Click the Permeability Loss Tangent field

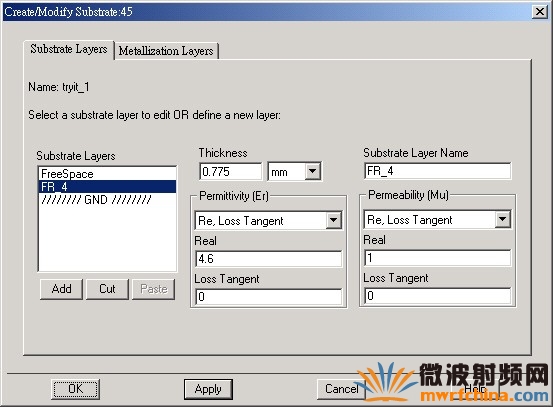point(437,296)
